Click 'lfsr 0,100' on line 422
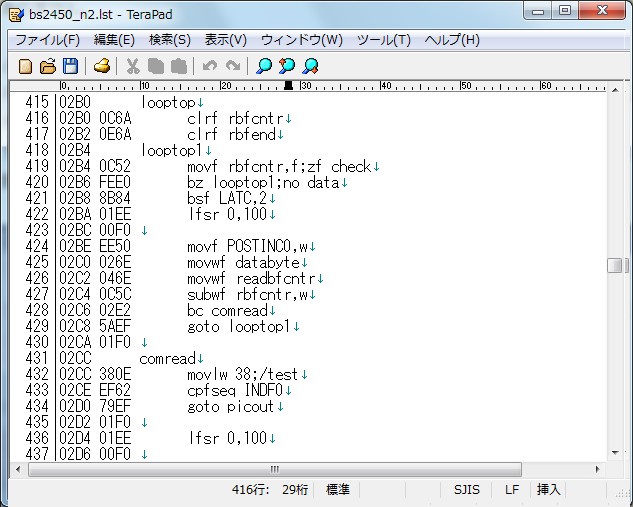Image resolution: width=633 pixels, height=507 pixels. 228,214
